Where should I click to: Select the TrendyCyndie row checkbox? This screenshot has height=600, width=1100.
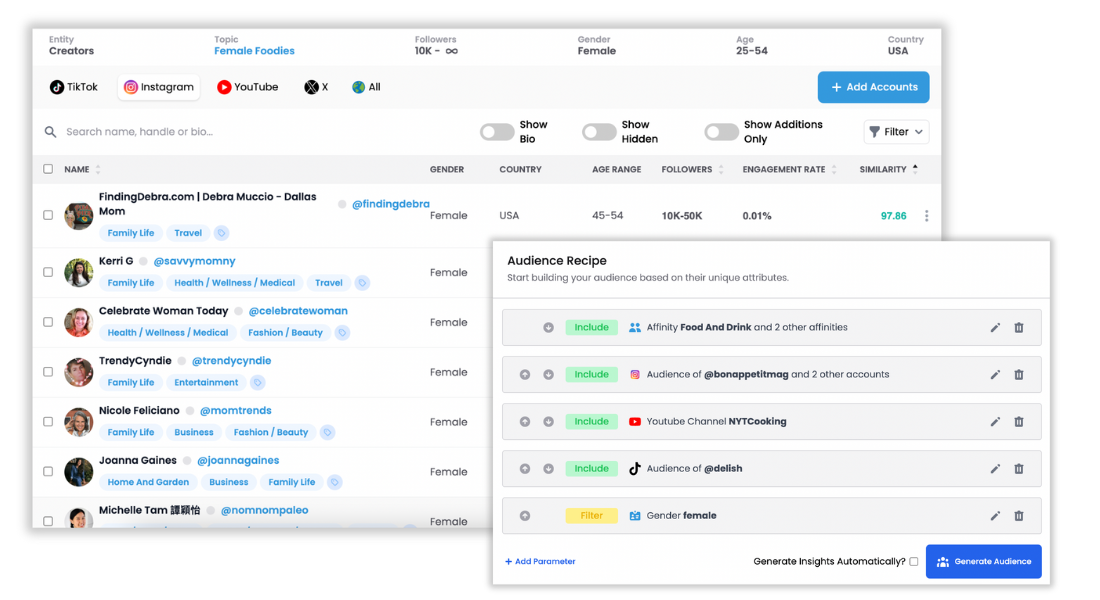tap(48, 372)
